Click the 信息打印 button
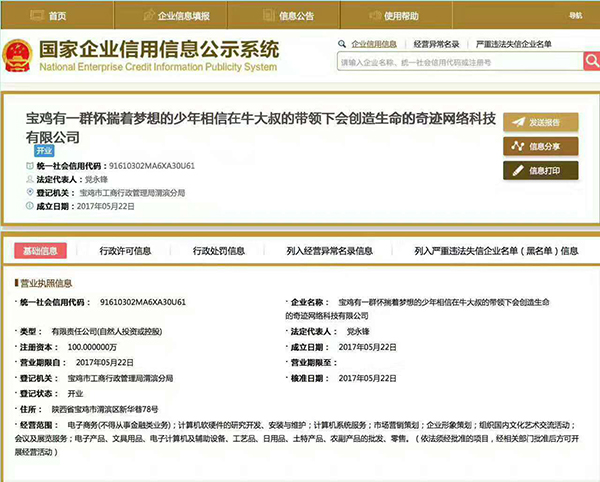The height and width of the screenshot is (482, 600). pyautogui.click(x=540, y=170)
